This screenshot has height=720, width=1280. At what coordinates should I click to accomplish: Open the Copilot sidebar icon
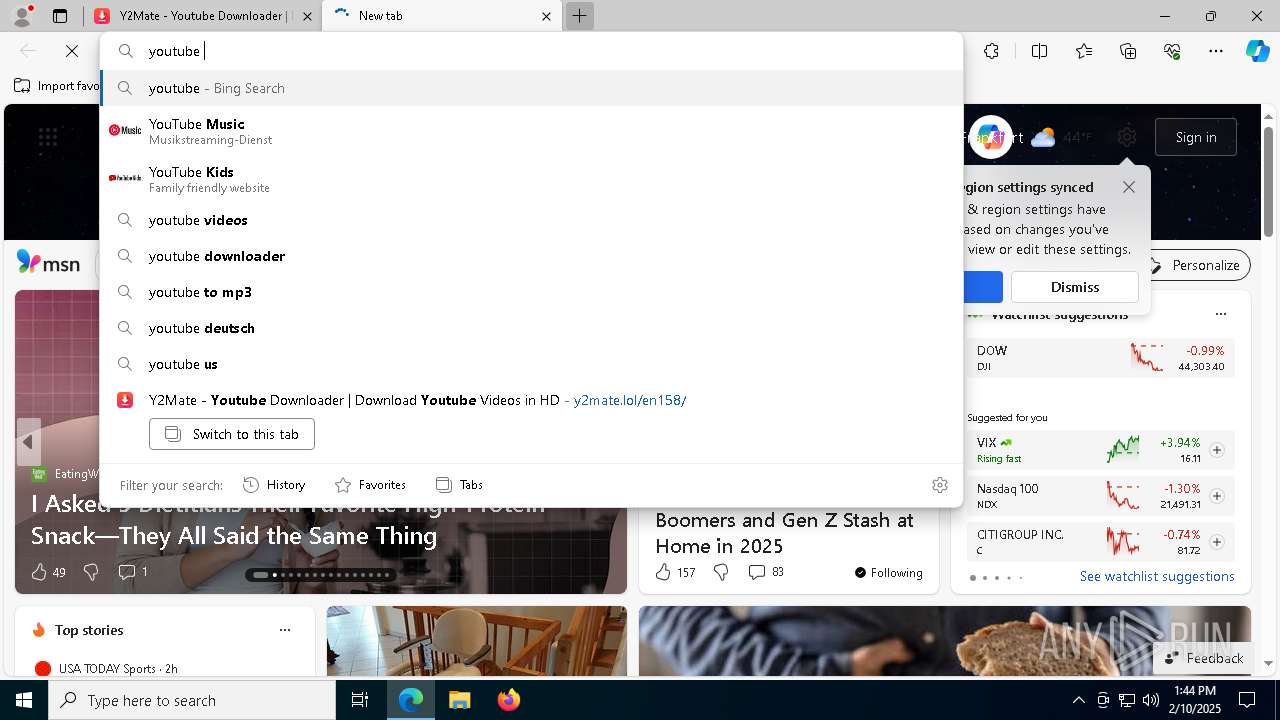point(1257,51)
